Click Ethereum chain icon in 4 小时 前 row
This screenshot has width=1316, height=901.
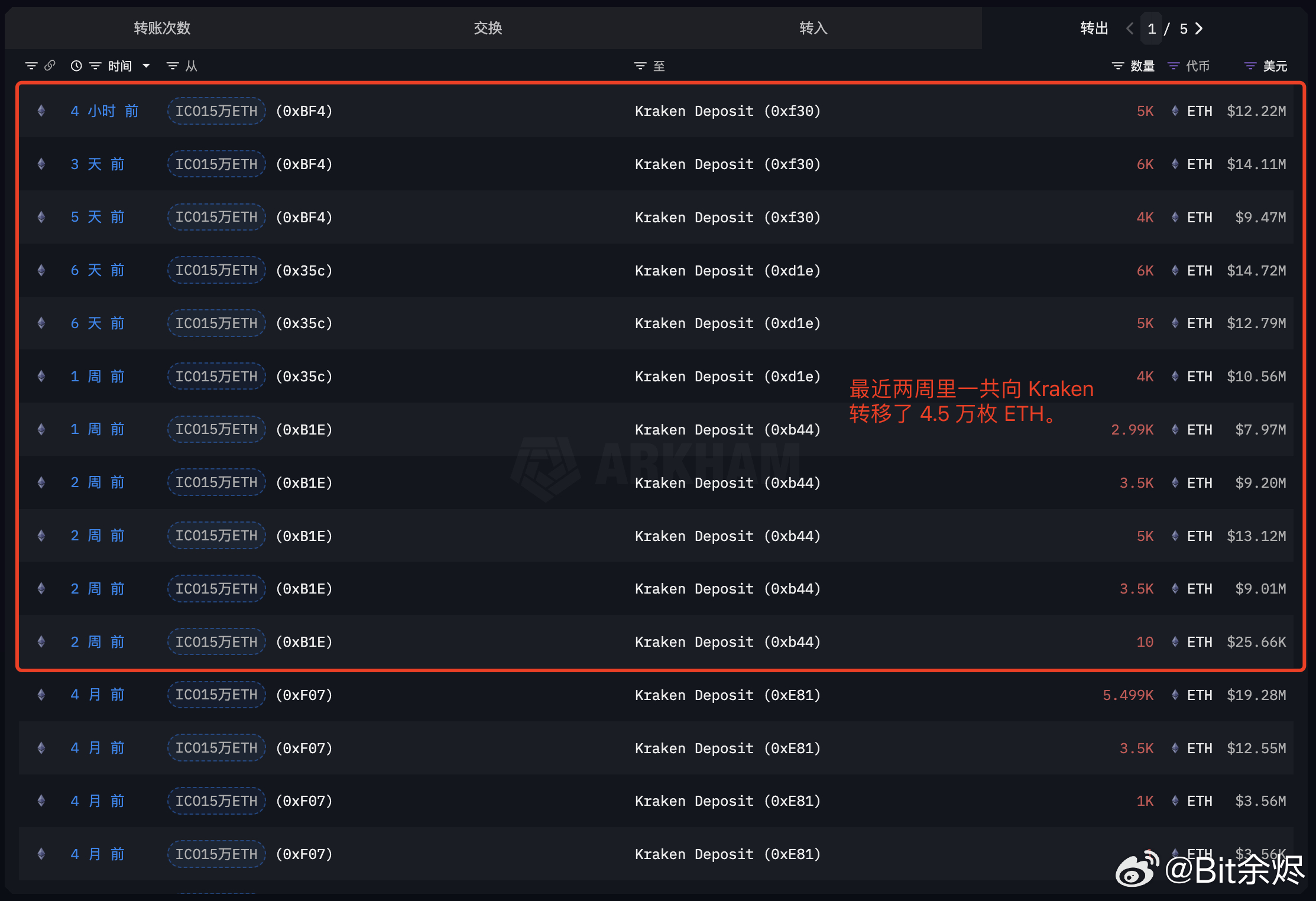(41, 111)
